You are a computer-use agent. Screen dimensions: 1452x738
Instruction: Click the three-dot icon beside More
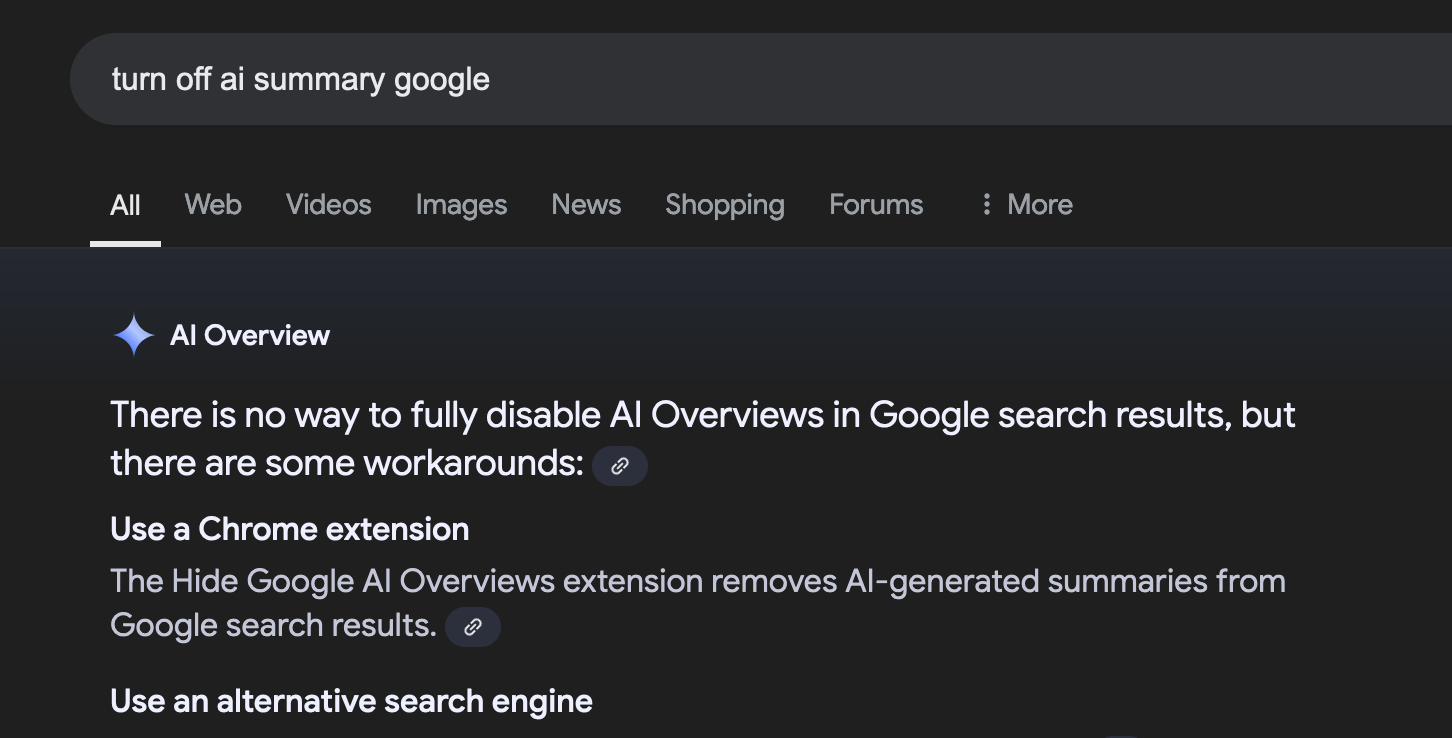click(x=986, y=205)
